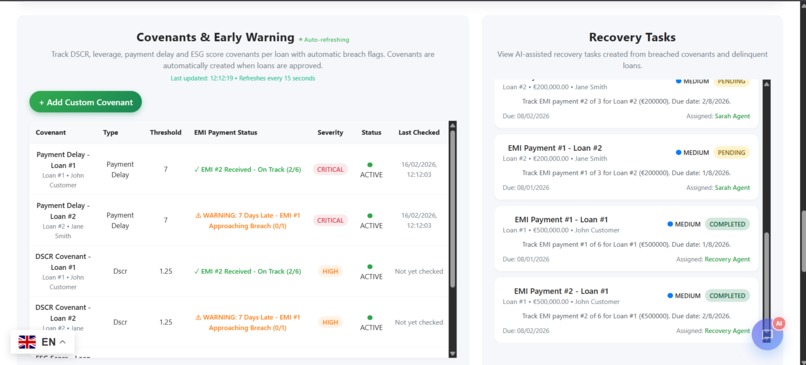Click the Type column header
806x365 pixels.
pos(111,132)
